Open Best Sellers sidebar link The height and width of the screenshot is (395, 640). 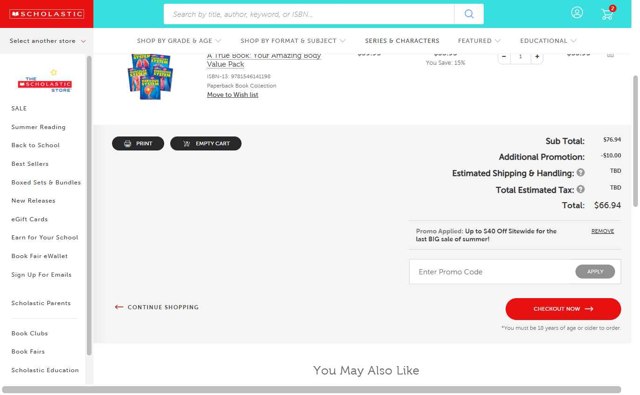click(30, 164)
